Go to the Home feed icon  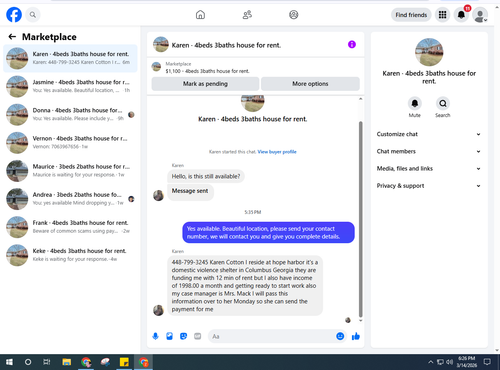200,15
